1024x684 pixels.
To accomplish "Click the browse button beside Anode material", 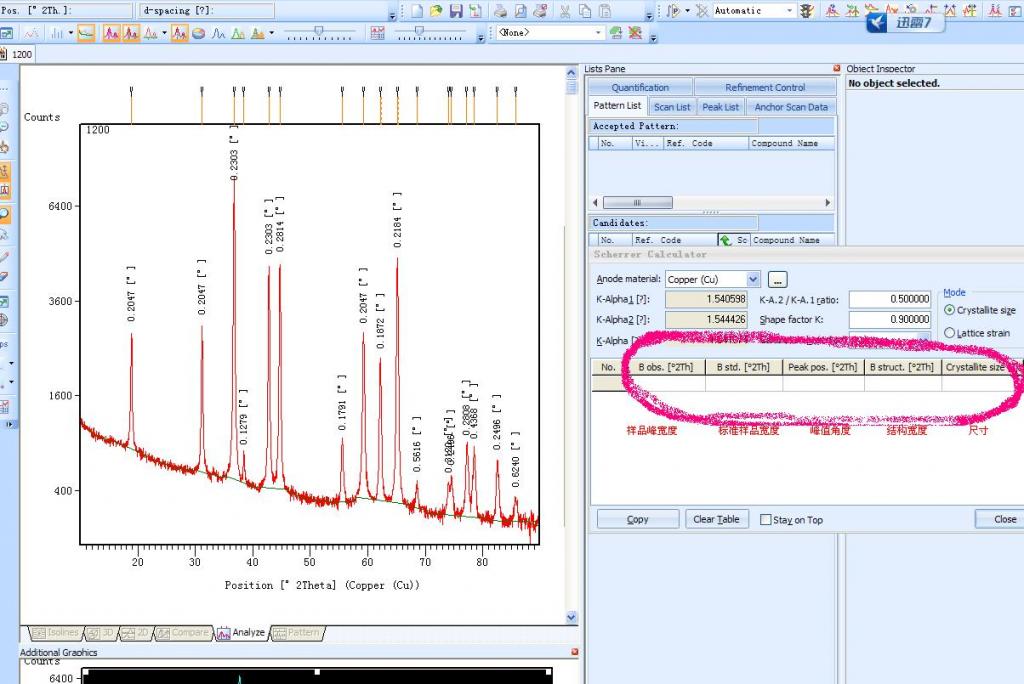I will pyautogui.click(x=779, y=280).
